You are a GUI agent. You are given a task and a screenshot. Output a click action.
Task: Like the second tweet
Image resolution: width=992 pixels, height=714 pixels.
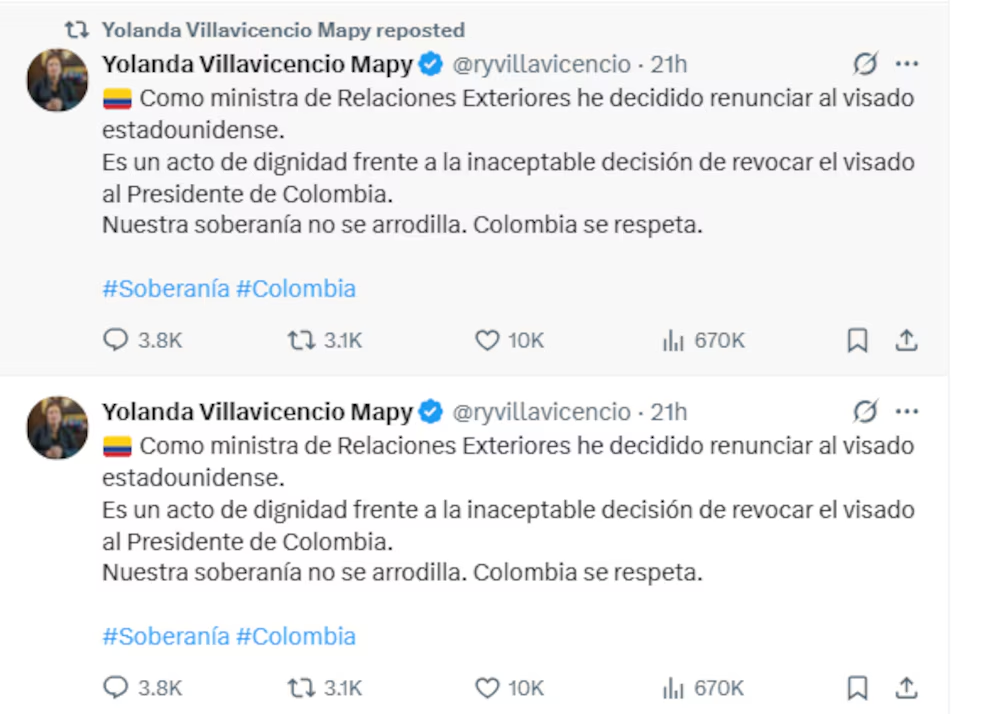(x=487, y=688)
